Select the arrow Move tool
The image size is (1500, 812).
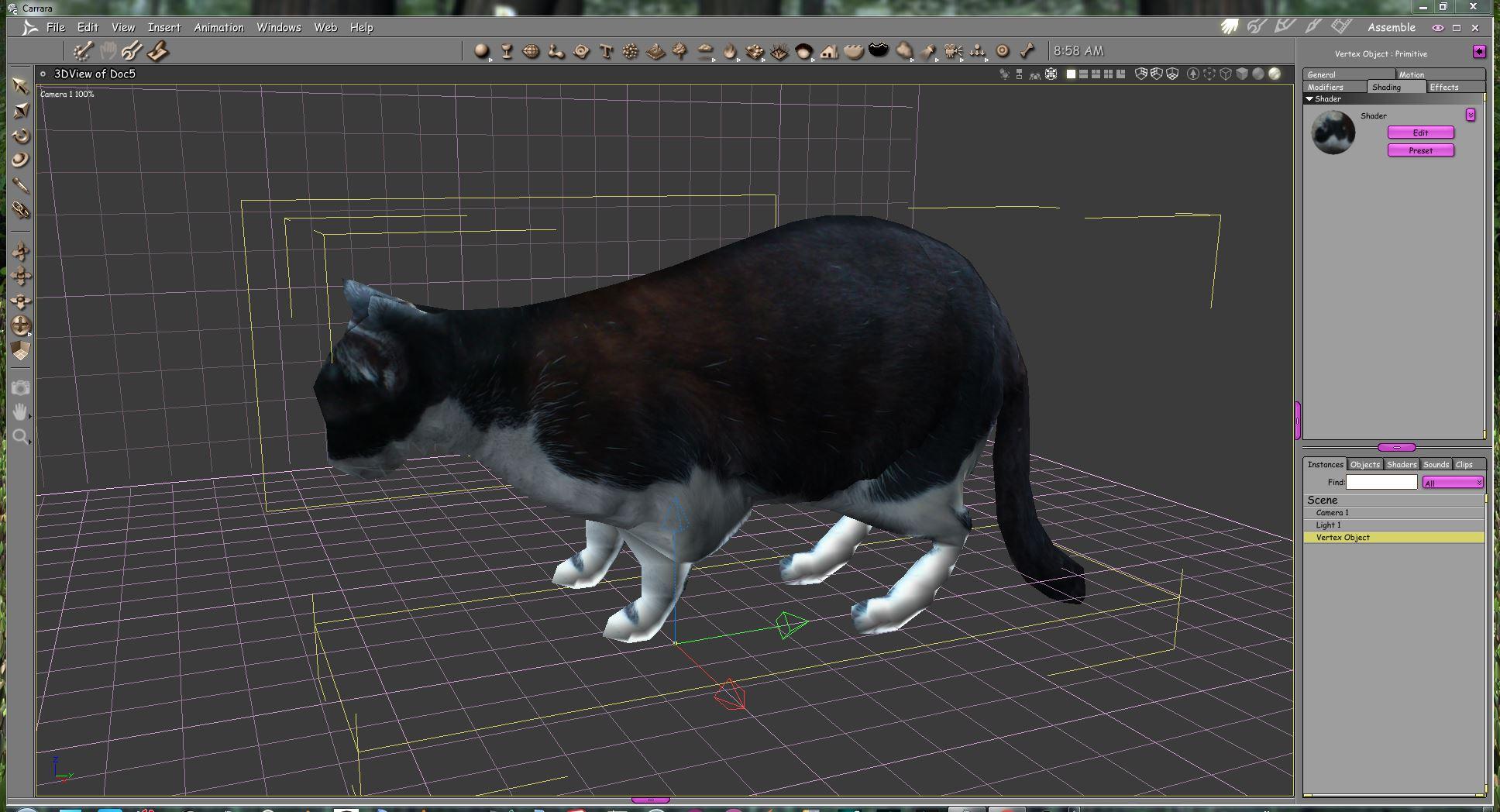click(20, 85)
